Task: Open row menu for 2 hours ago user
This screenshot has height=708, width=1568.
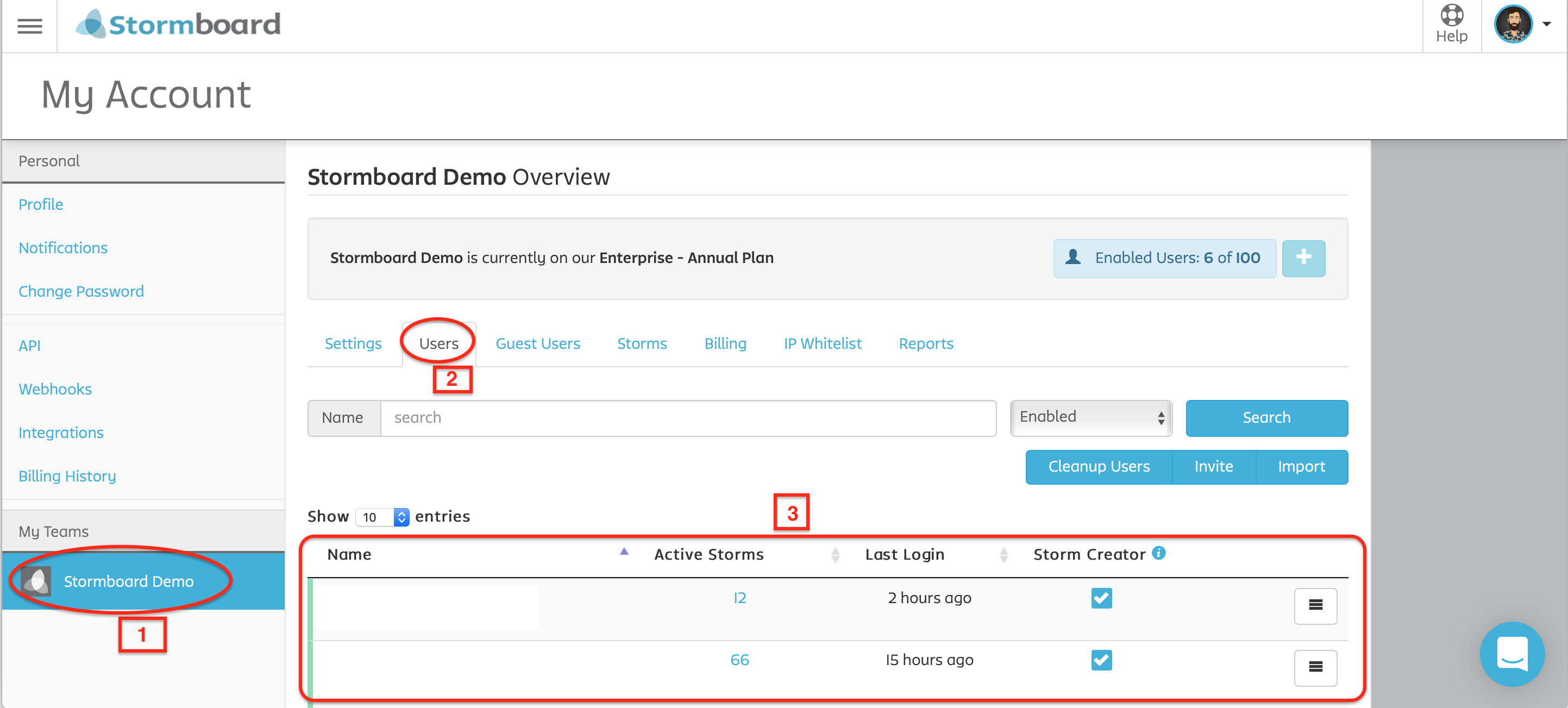Action: [x=1315, y=605]
